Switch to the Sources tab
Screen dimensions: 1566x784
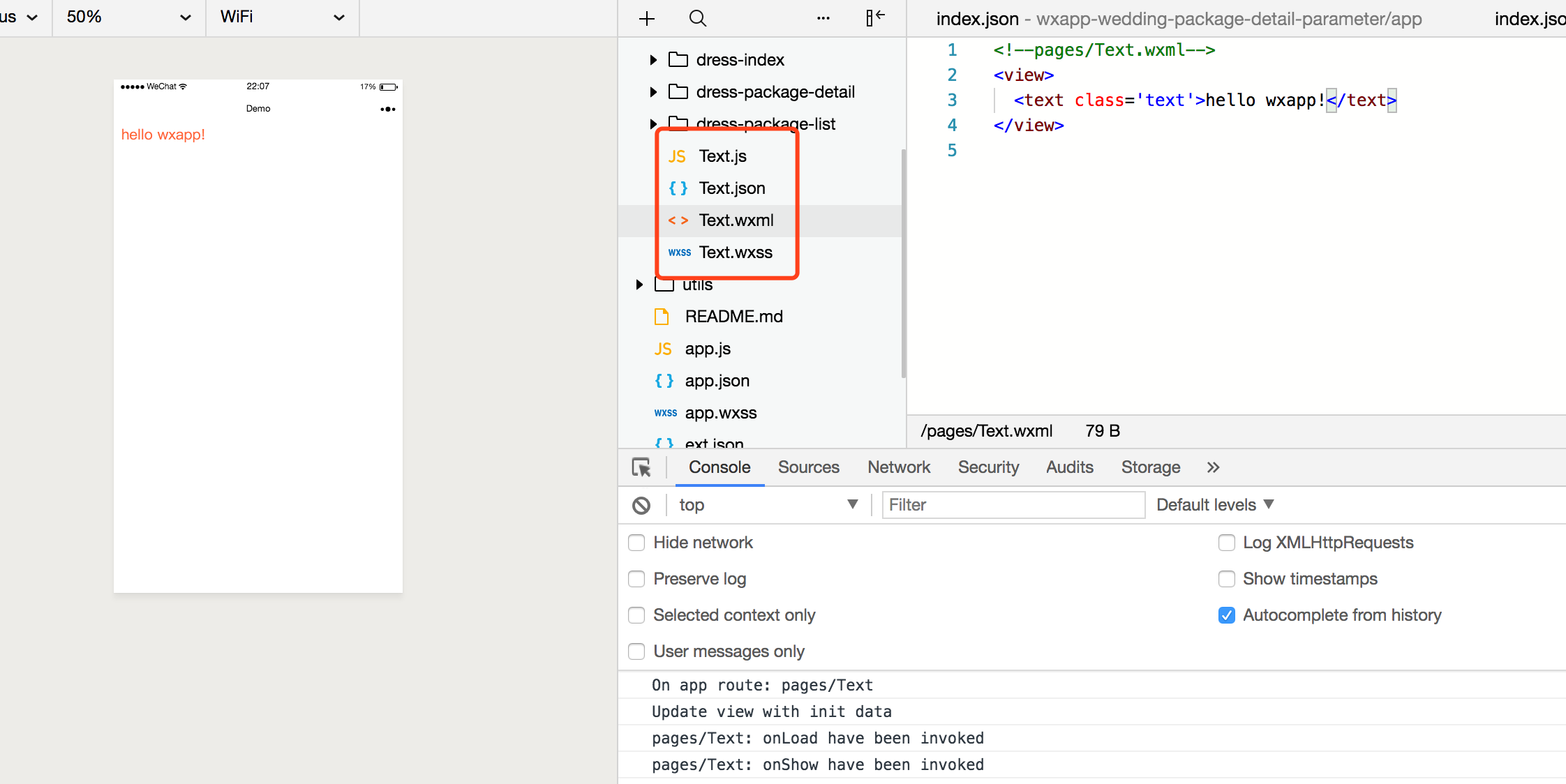click(808, 467)
